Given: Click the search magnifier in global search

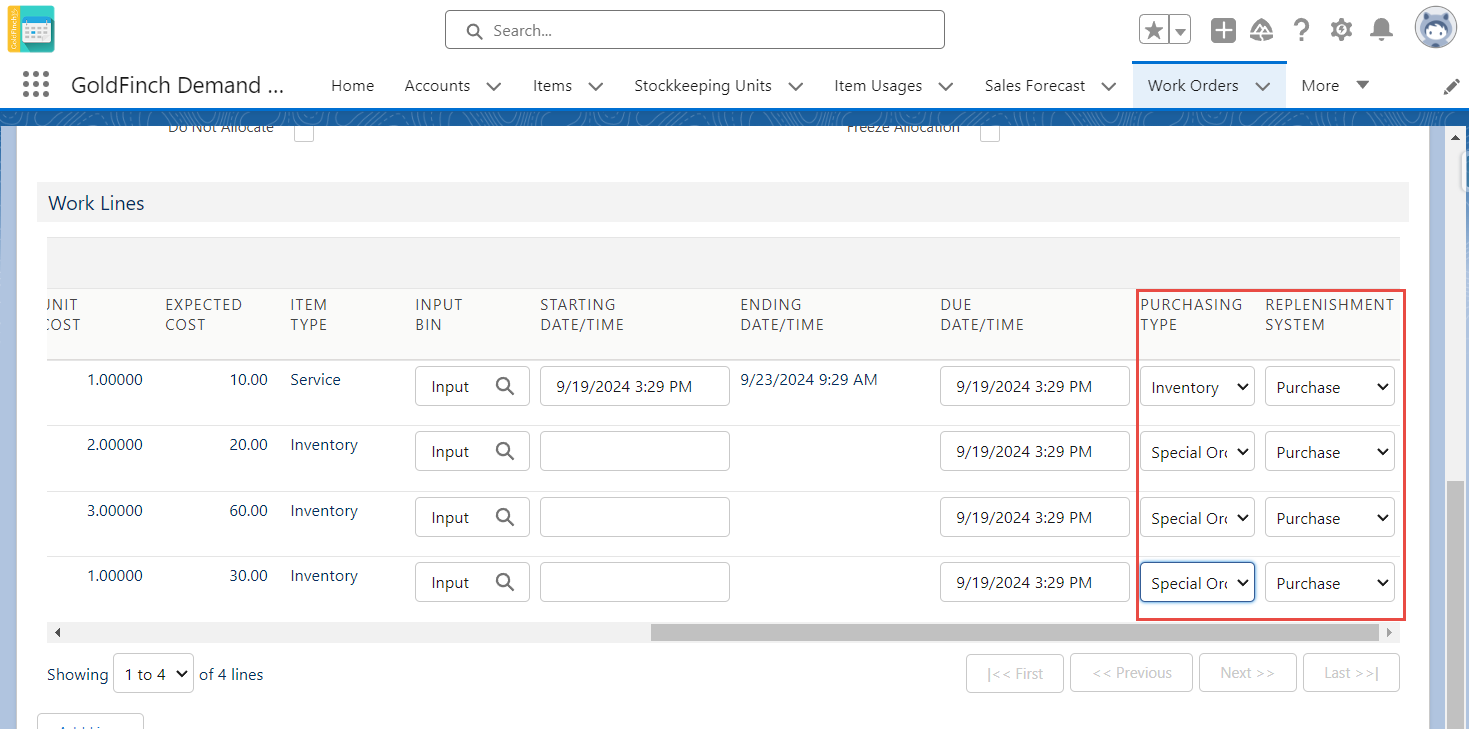Looking at the screenshot, I should click(475, 31).
